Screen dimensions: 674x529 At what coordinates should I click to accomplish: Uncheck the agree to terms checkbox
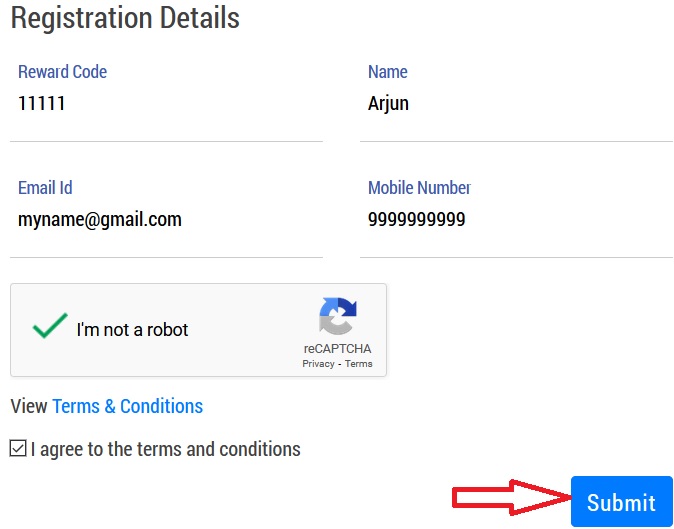click(x=18, y=448)
